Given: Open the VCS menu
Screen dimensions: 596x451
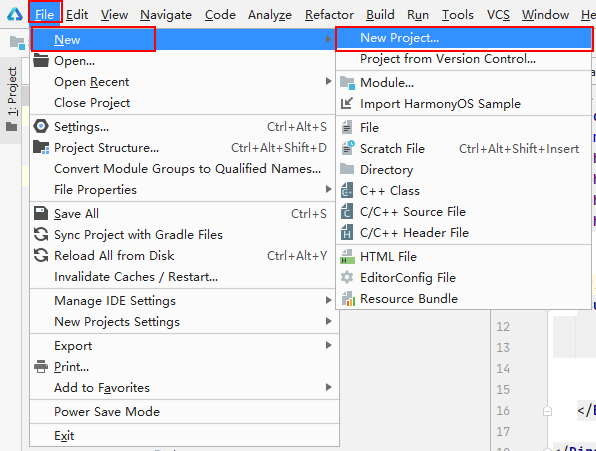Looking at the screenshot, I should click(498, 14).
